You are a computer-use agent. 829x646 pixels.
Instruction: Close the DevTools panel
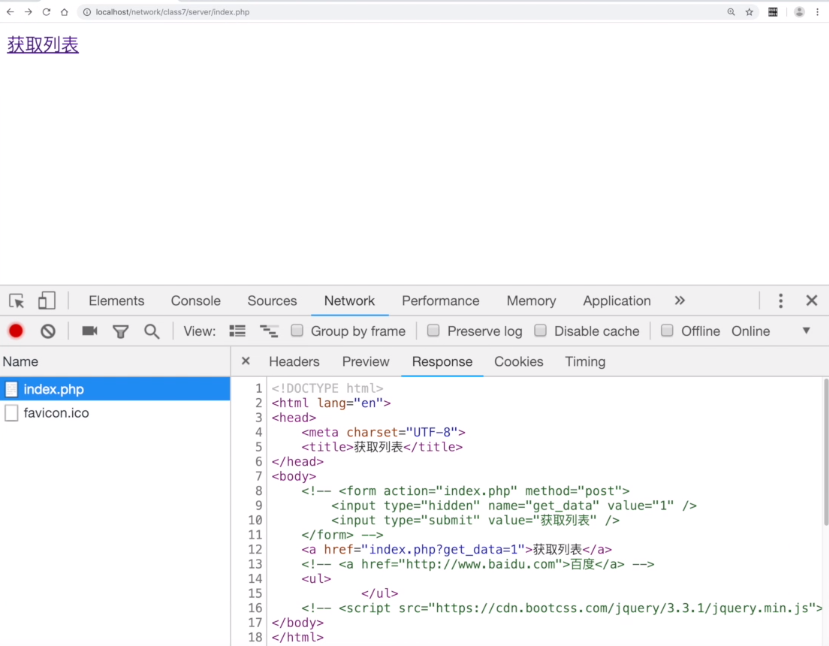point(812,301)
